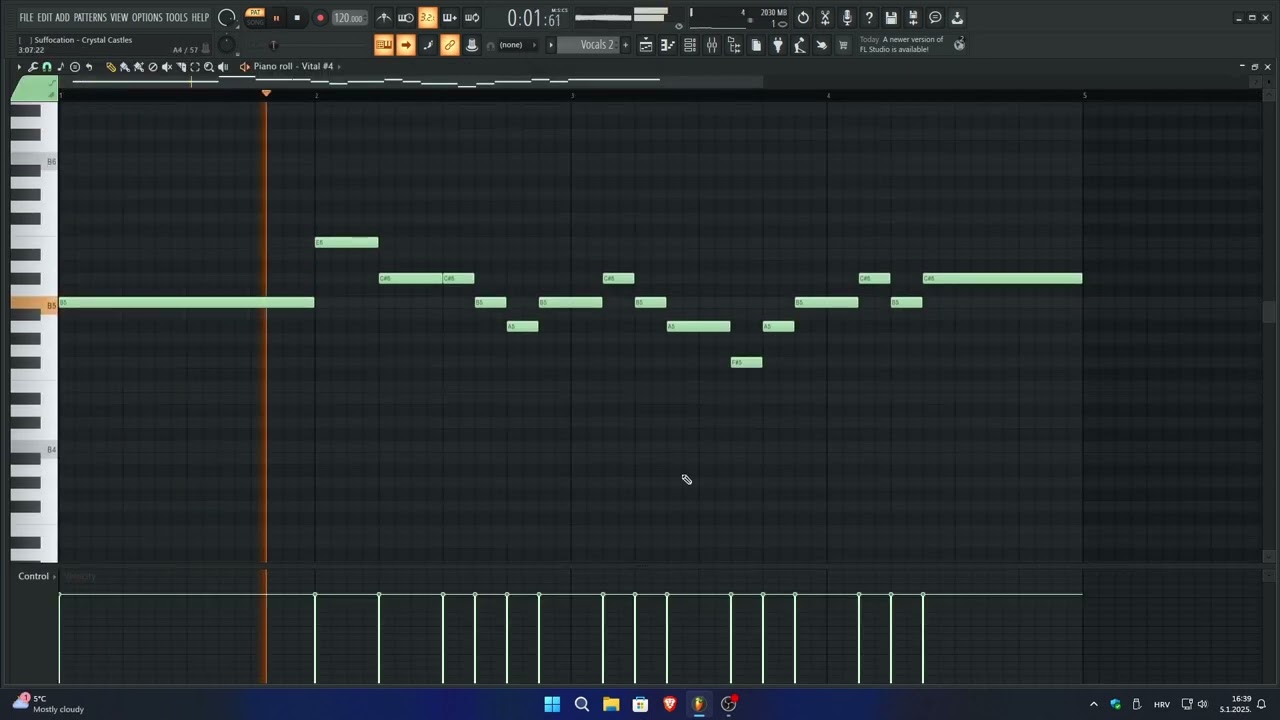
Task: Open the TOOLS menu
Action: tap(177, 18)
